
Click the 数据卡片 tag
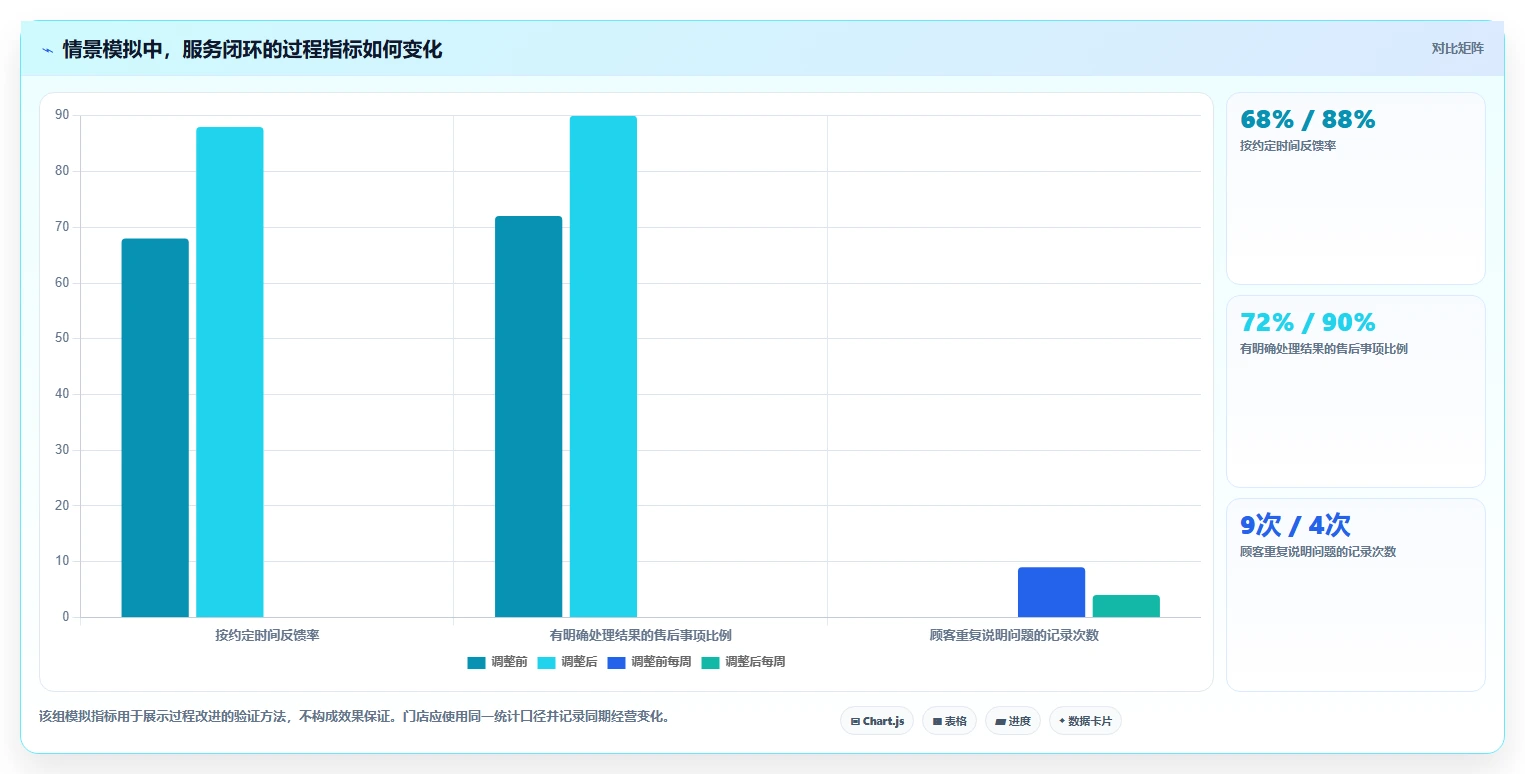tap(1085, 721)
